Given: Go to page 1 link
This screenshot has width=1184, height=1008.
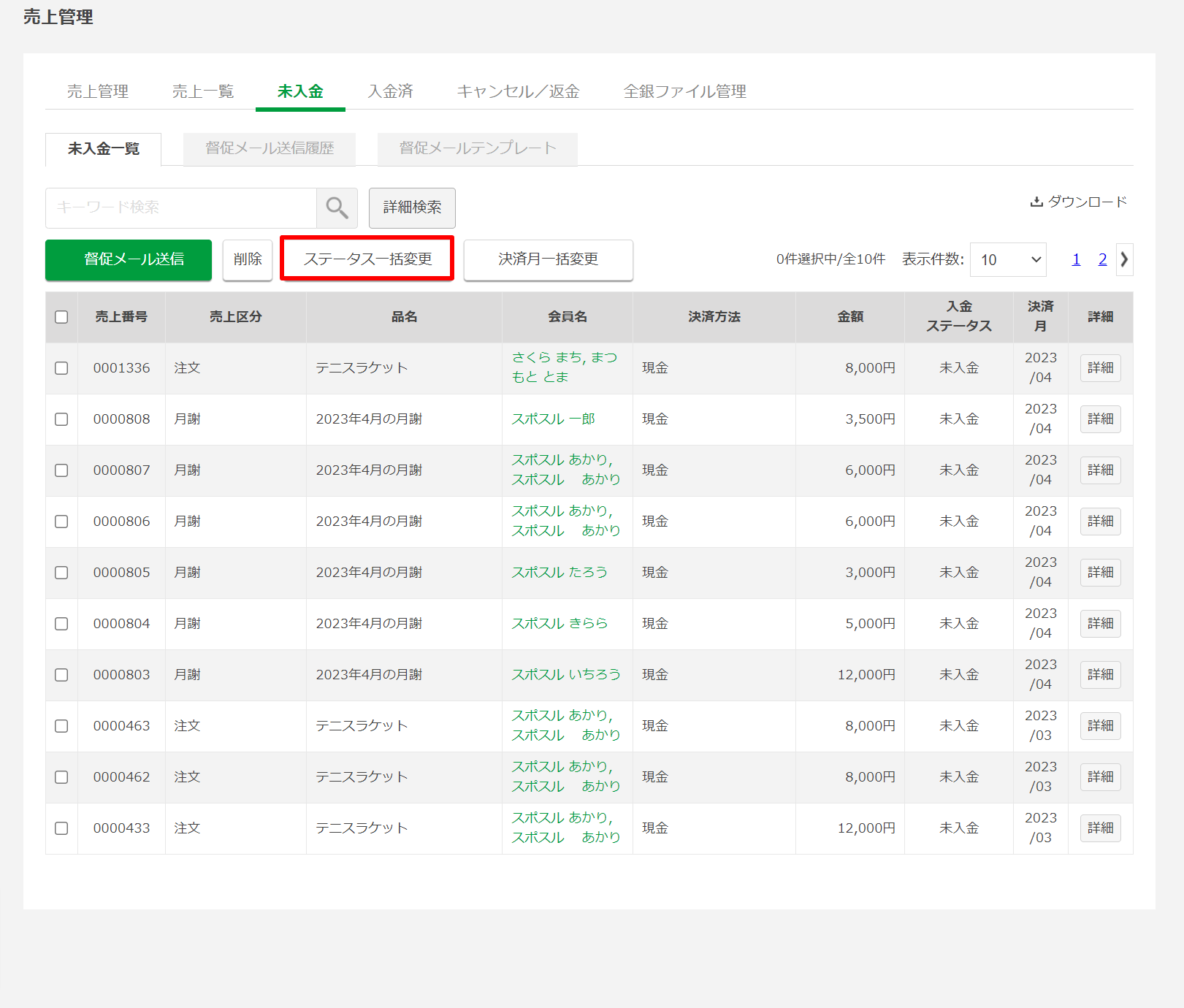Looking at the screenshot, I should 1076,259.
